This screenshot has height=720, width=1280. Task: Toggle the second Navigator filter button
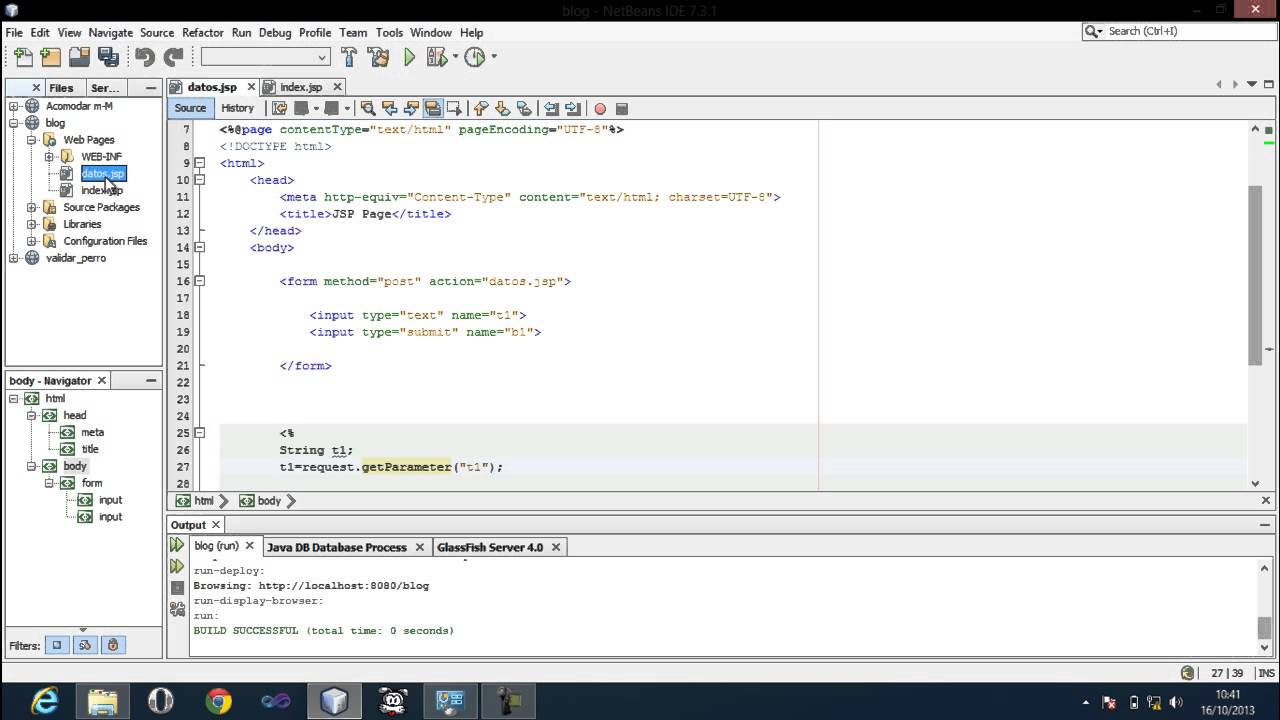(85, 645)
